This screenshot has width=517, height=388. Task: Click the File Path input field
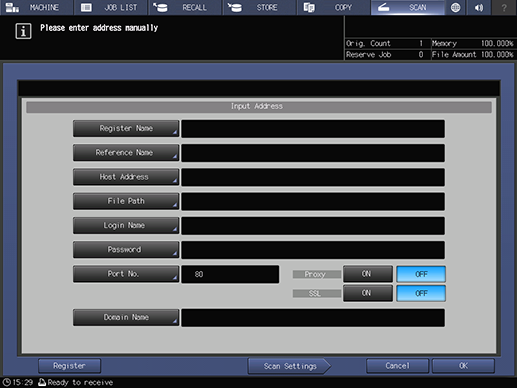click(x=313, y=201)
